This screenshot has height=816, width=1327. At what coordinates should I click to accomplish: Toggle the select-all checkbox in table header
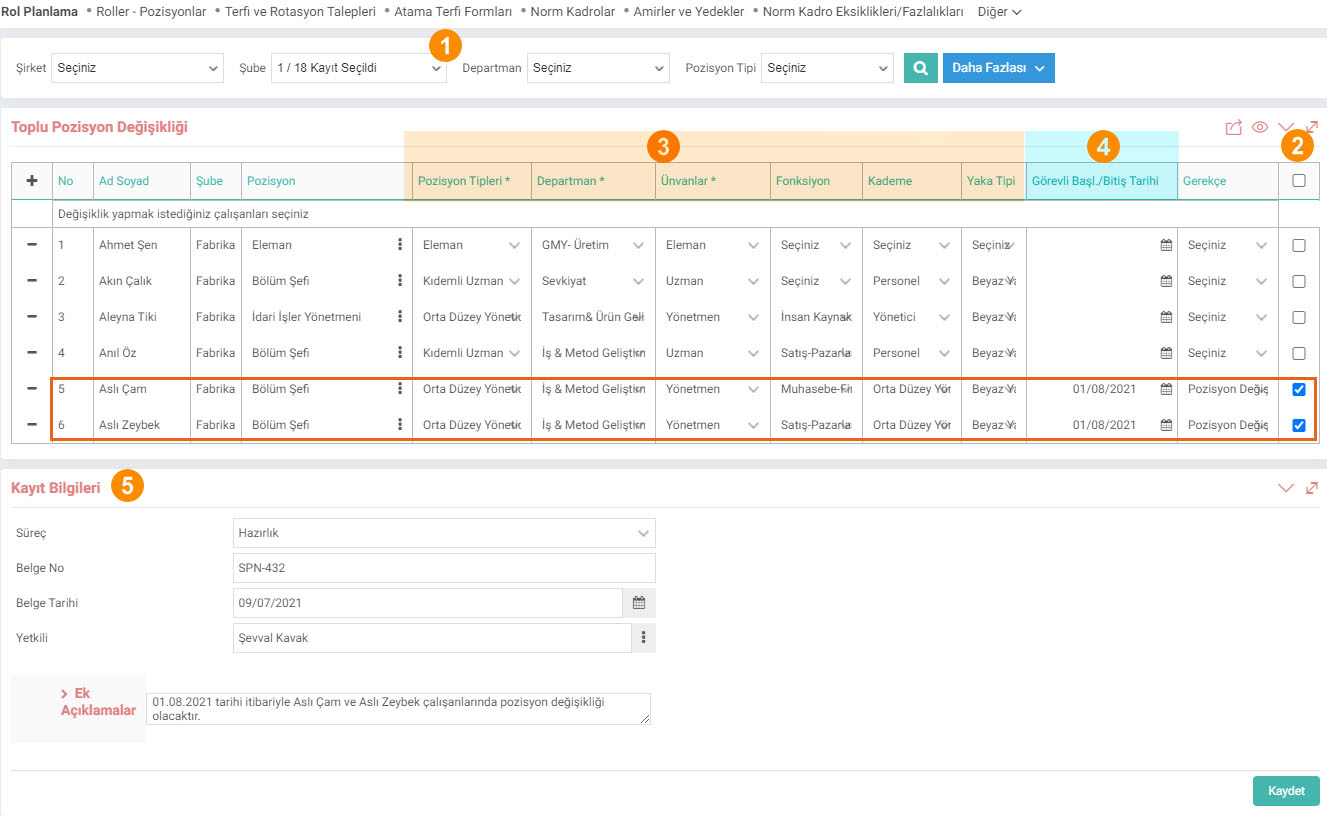coord(1299,181)
